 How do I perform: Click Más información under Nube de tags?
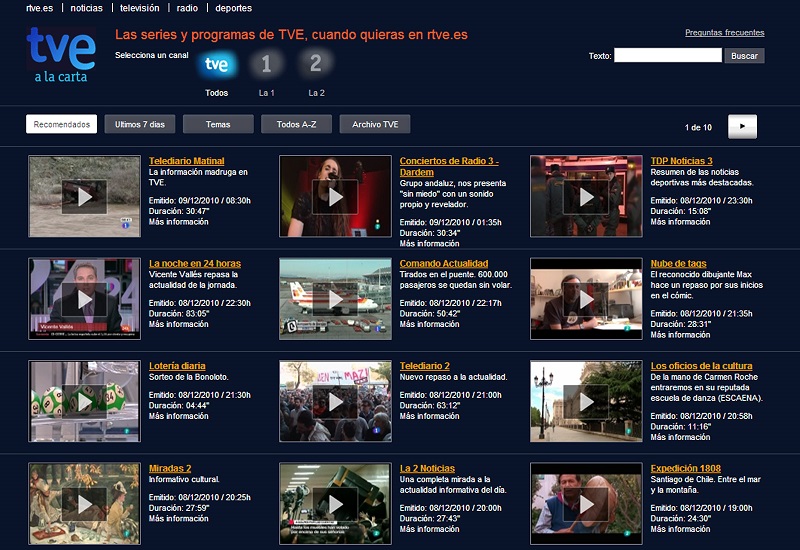click(680, 335)
